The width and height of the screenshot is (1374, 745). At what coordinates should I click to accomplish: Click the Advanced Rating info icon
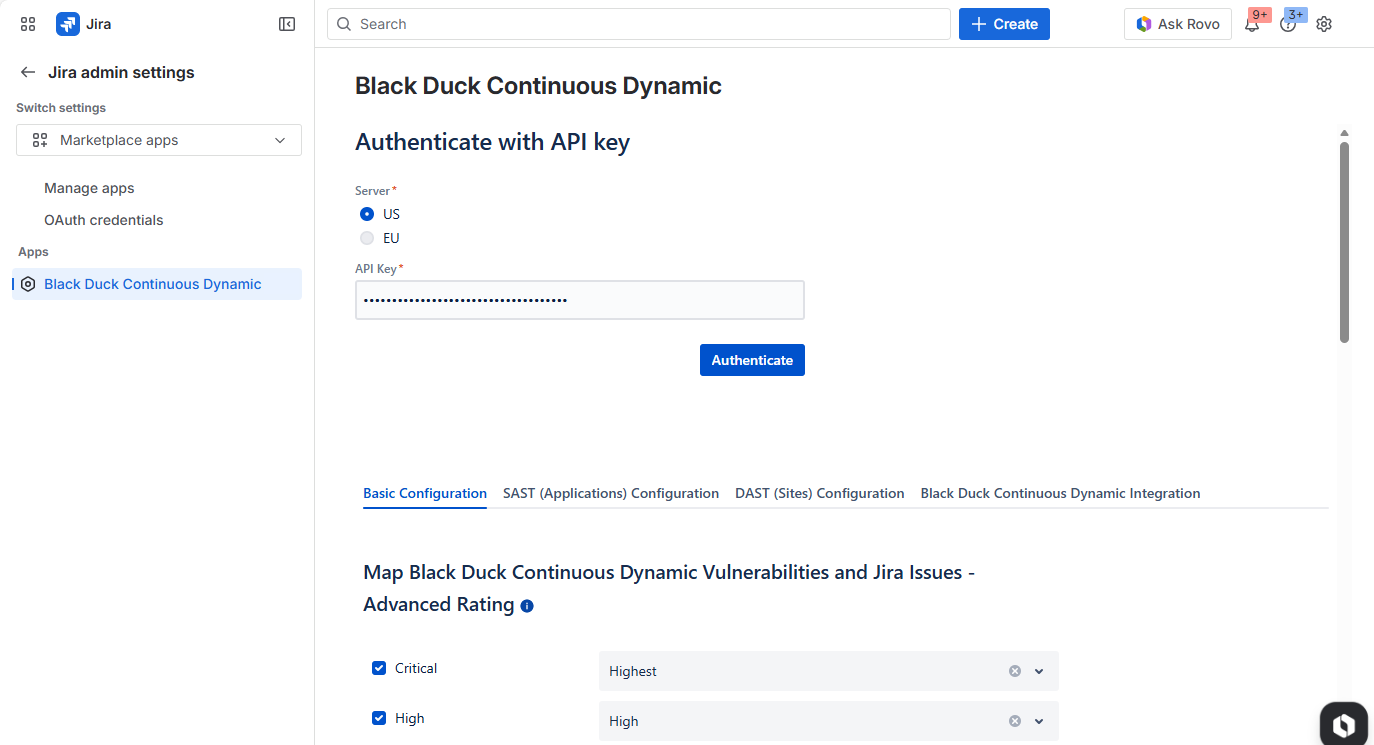527,605
